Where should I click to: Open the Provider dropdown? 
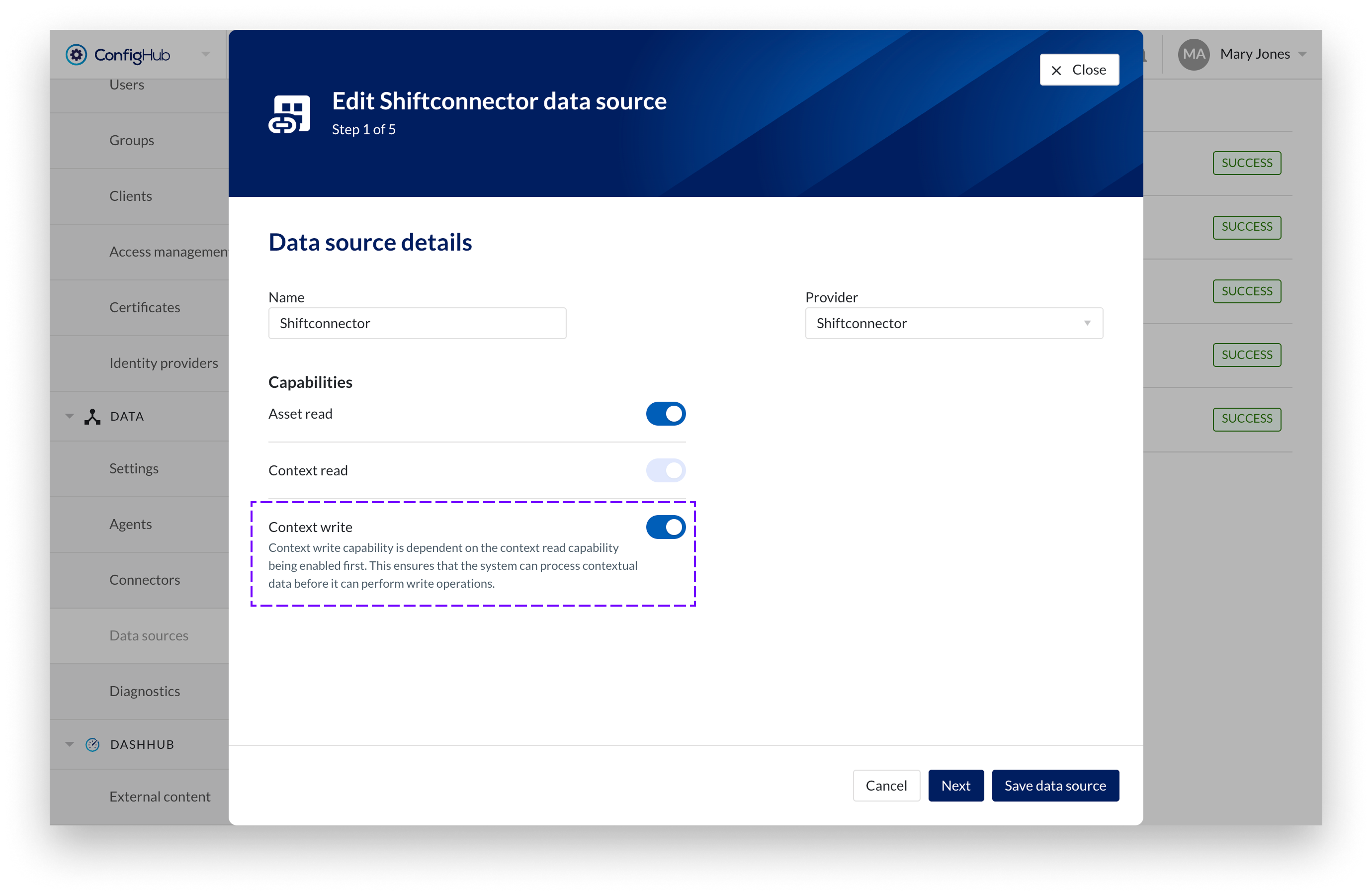point(953,324)
